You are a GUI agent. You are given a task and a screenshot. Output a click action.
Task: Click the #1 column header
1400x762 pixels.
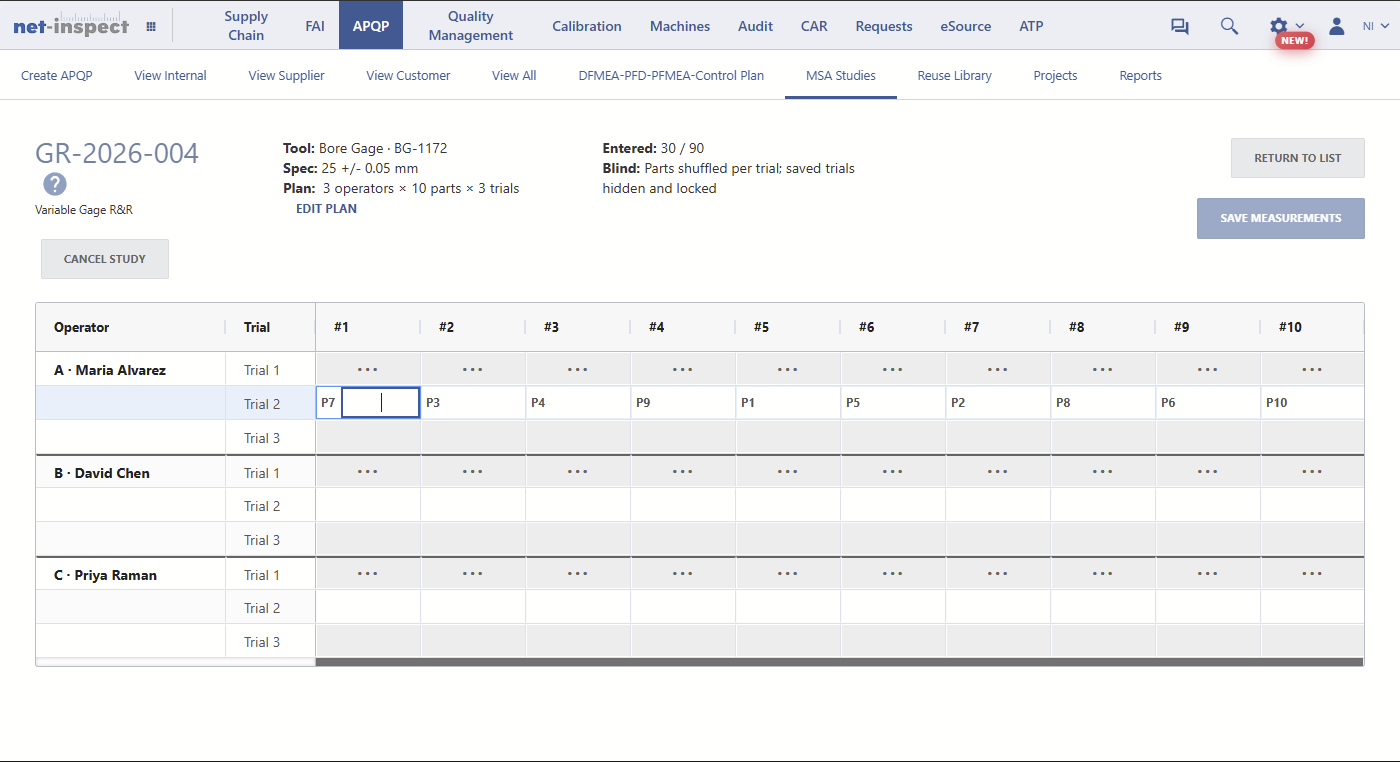[368, 327]
